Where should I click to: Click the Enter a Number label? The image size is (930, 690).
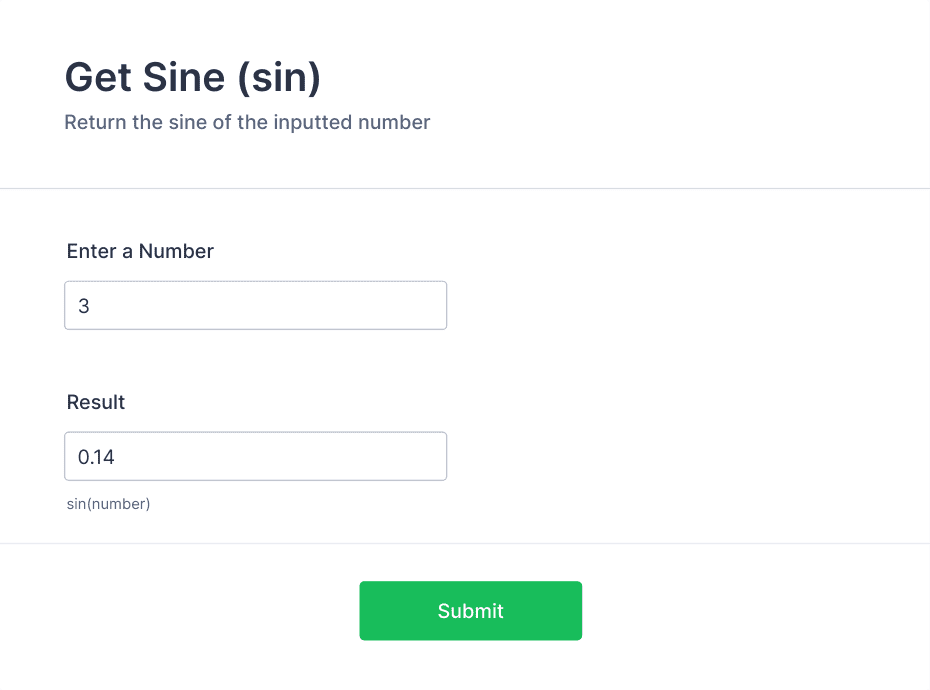139,251
